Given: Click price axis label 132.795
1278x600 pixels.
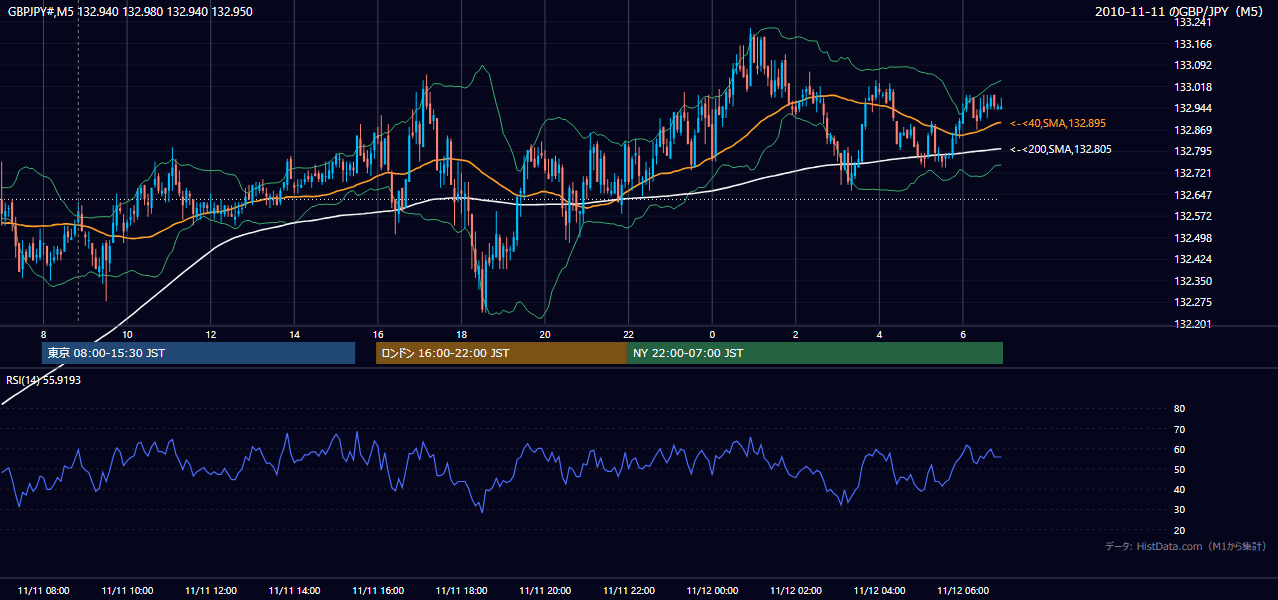Looking at the screenshot, I should [1194, 151].
